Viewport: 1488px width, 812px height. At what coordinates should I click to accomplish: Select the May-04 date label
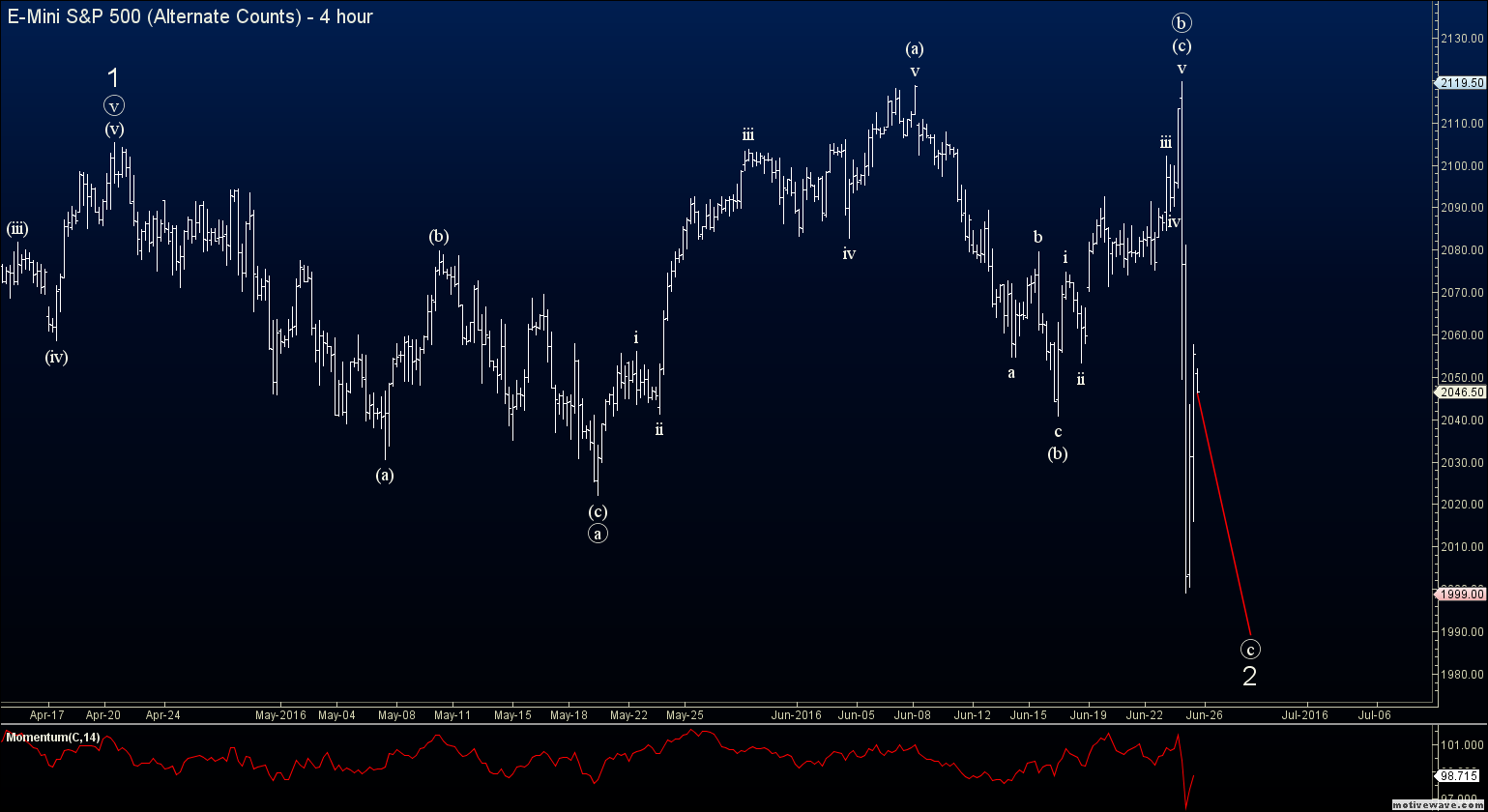[336, 716]
